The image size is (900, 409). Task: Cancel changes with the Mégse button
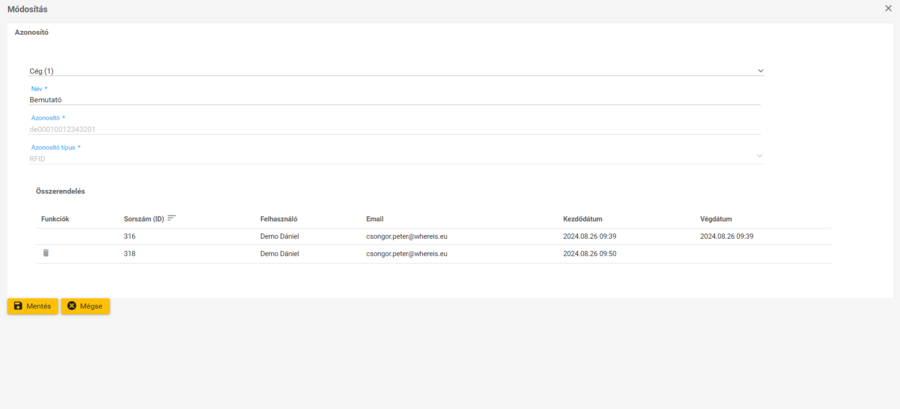tap(85, 306)
